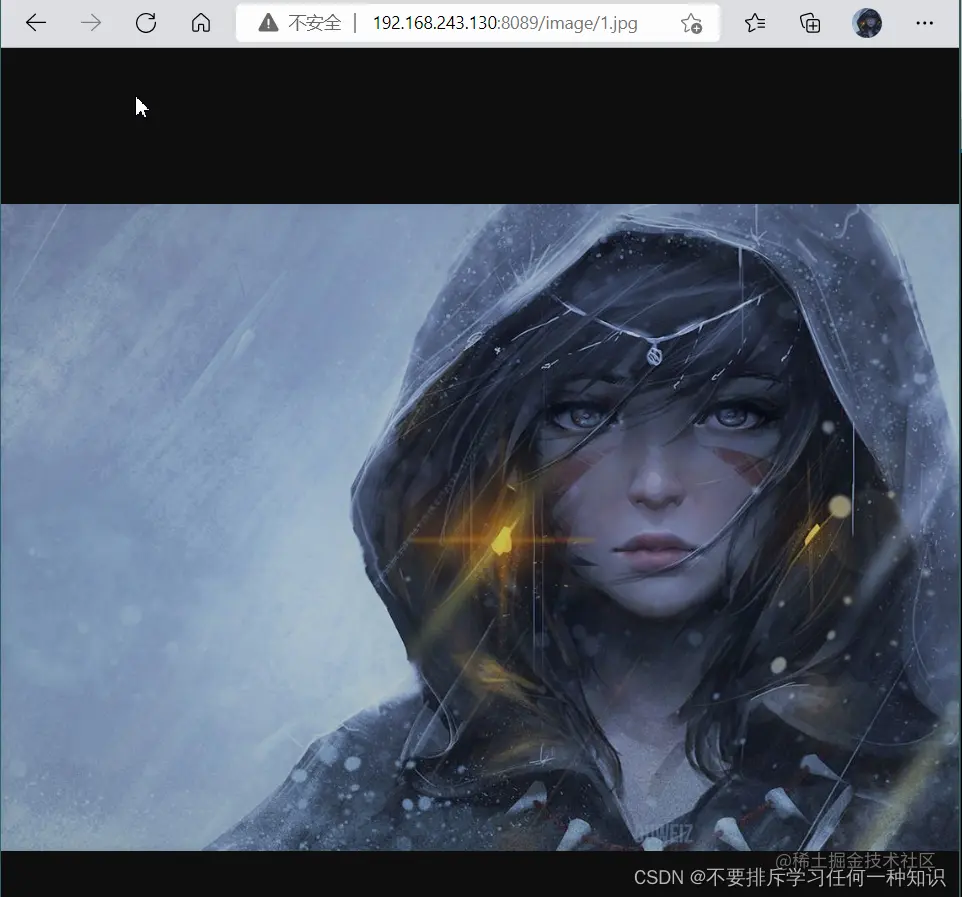Screen dimensions: 962x897
Task: Open the user profile avatar
Action: pyautogui.click(x=867, y=23)
